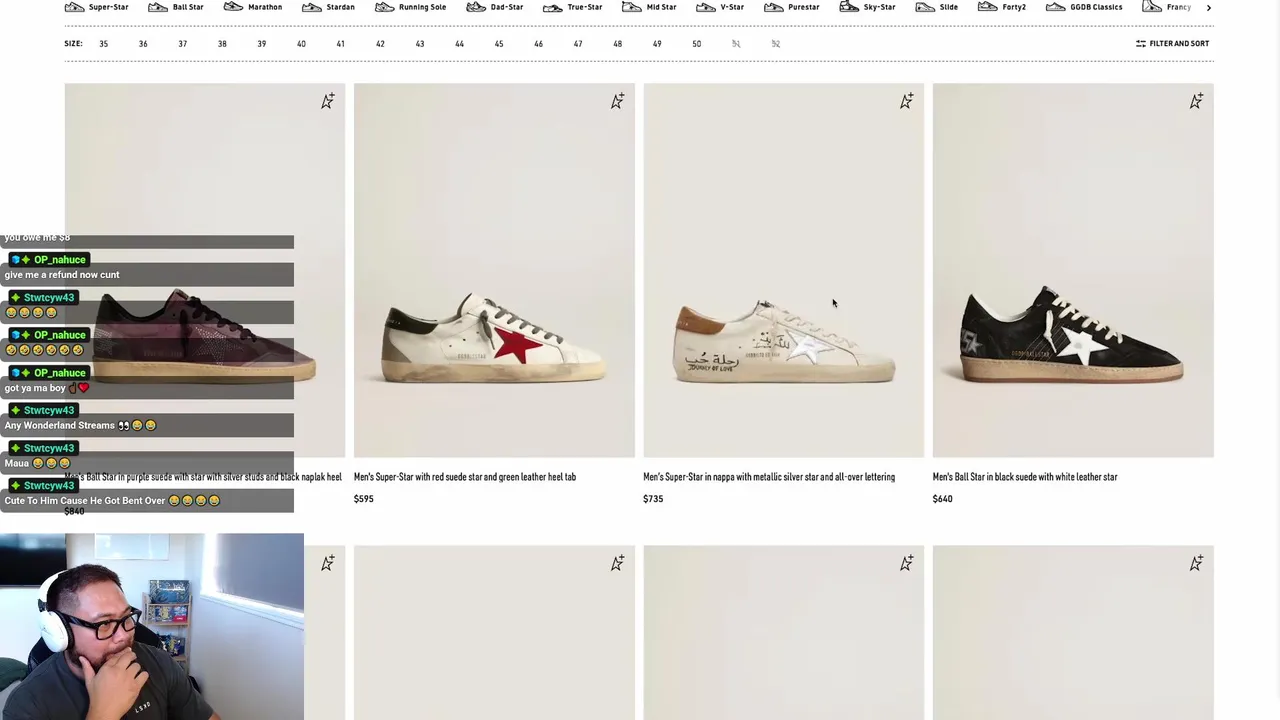
Task: Open the nappa lettering Super-Star sneaker image
Action: coord(783,270)
